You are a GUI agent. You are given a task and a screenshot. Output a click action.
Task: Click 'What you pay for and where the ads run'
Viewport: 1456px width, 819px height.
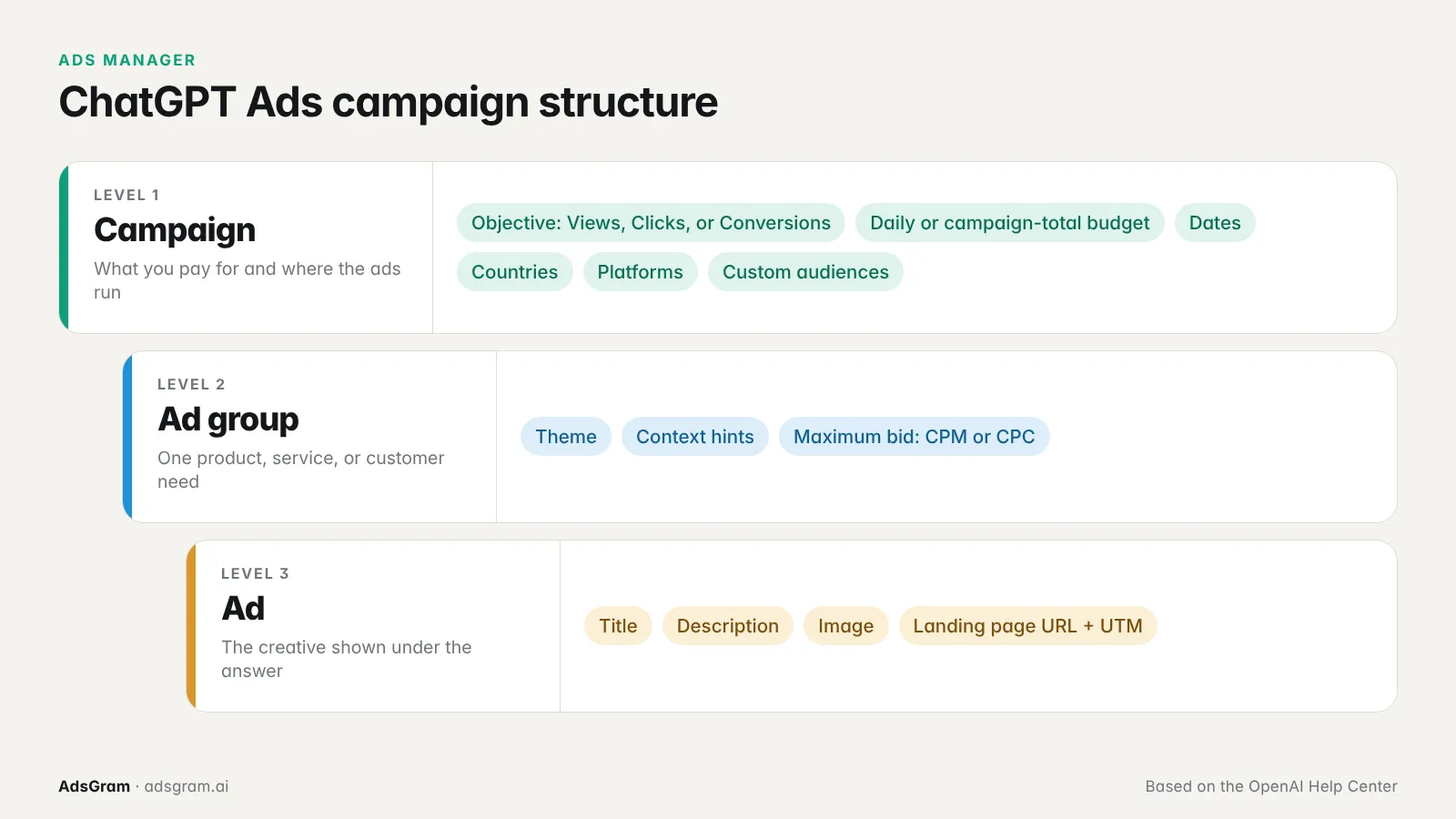point(248,280)
